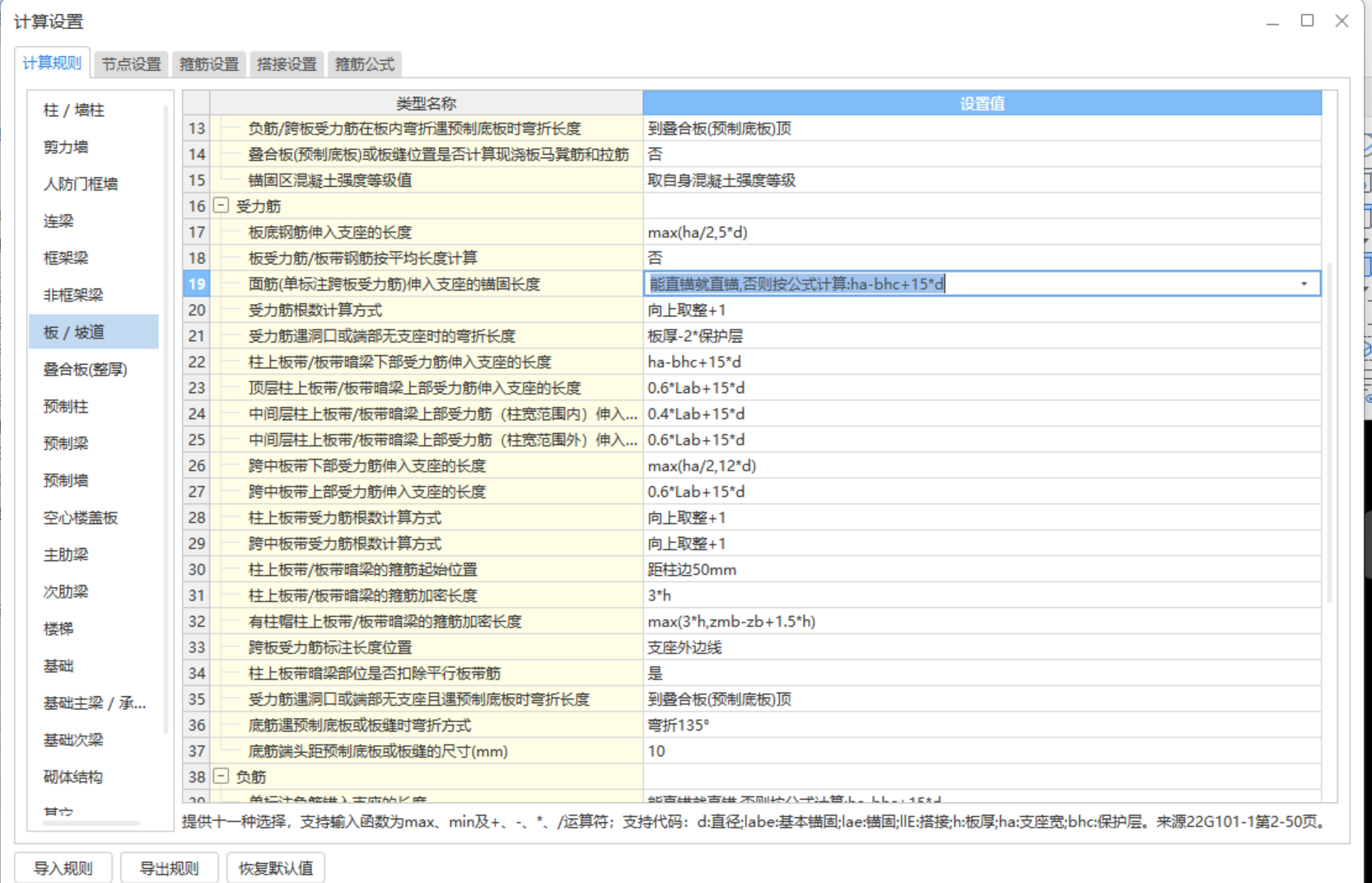The height and width of the screenshot is (883, 1372).
Task: Select 基础主梁 / 承... category
Action: pyautogui.click(x=94, y=703)
